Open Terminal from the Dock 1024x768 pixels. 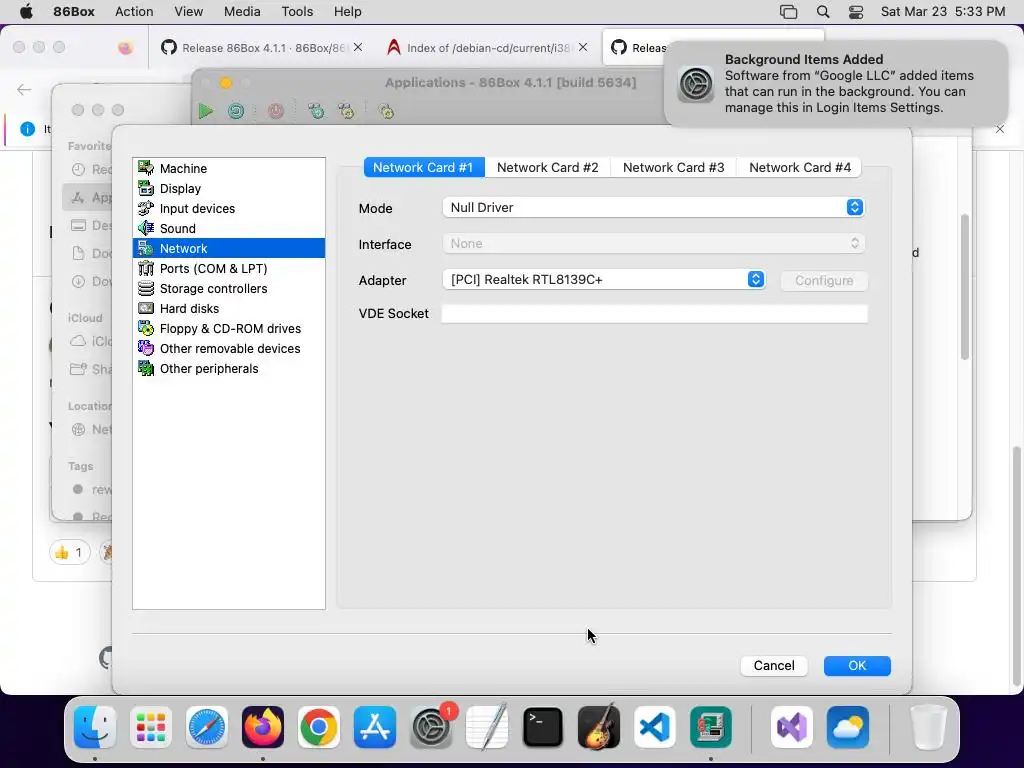click(x=543, y=727)
